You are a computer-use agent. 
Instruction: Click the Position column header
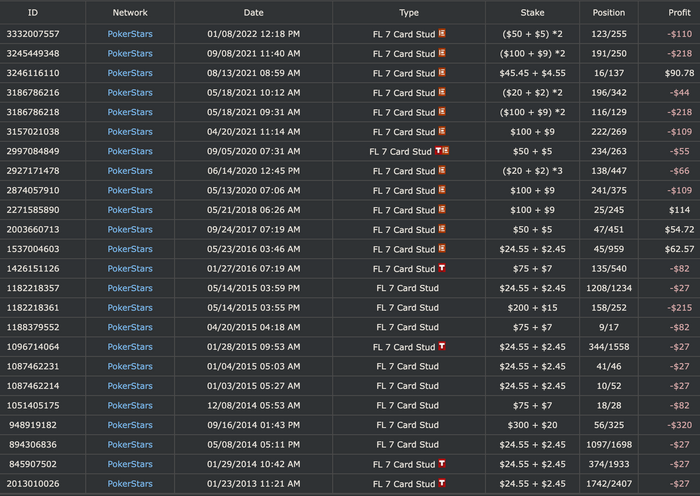point(609,13)
